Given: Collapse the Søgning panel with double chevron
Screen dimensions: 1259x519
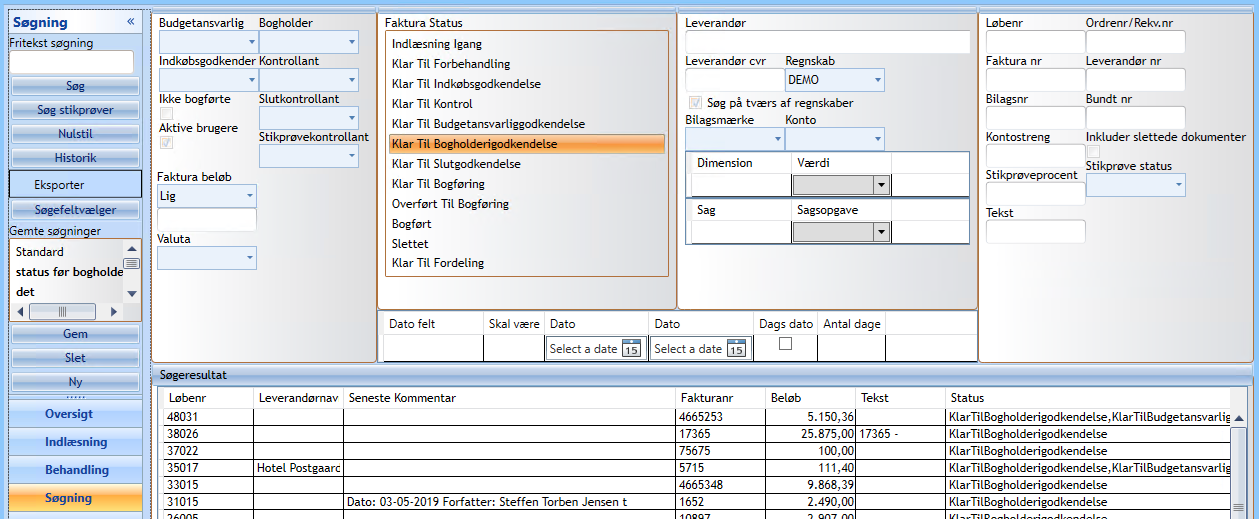Looking at the screenshot, I should [131, 21].
